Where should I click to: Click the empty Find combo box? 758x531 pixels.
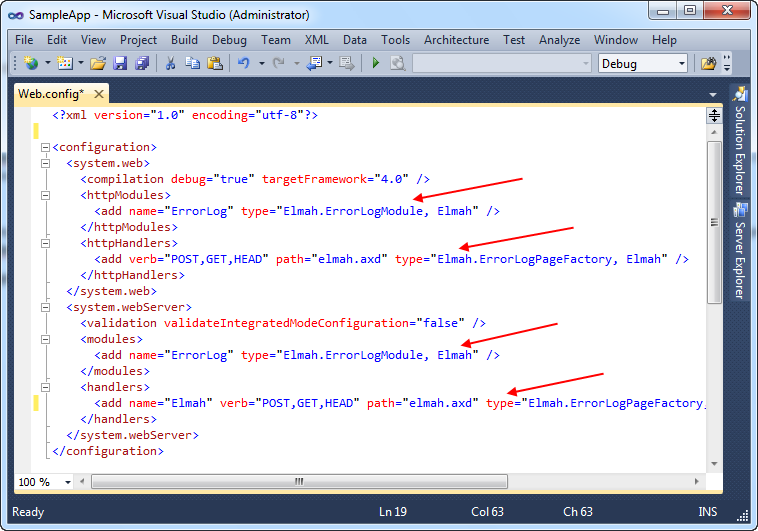(x=502, y=63)
